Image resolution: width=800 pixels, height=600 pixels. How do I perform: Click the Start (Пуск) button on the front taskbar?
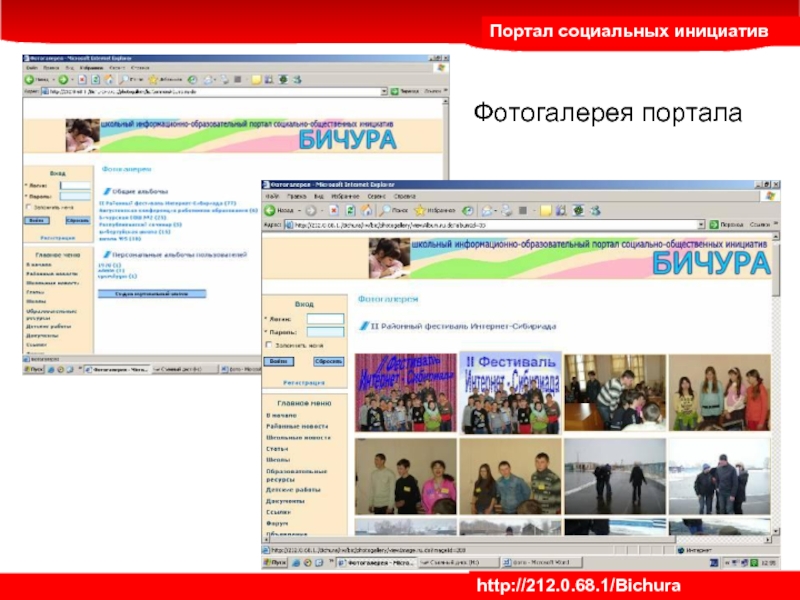[x=275, y=563]
